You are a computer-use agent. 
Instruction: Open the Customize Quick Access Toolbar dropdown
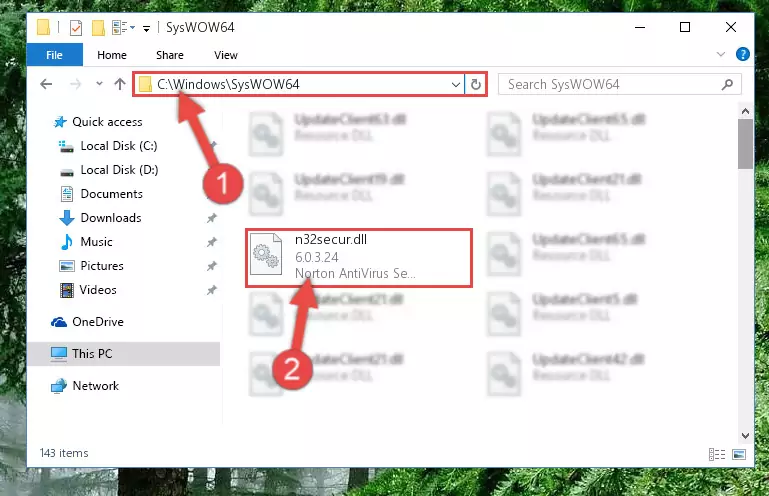(x=146, y=28)
